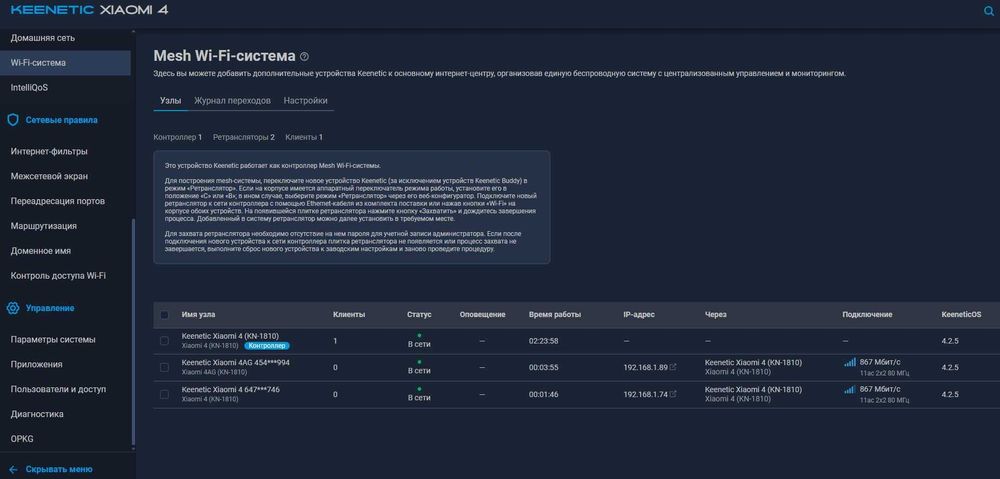This screenshot has width=1000, height=479.
Task: Check the Keenetic Xiaomi 4 647***746 row
Action: pyautogui.click(x=165, y=394)
